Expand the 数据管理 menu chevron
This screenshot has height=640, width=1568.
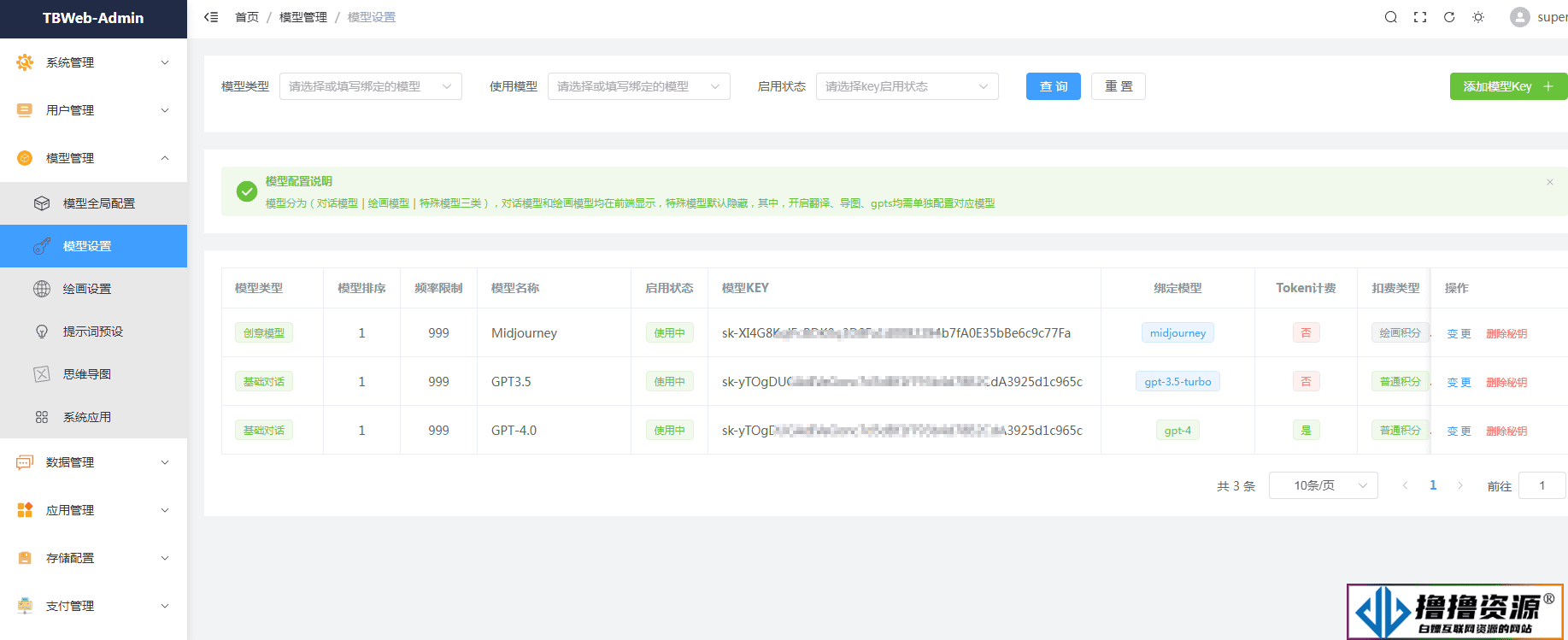tap(165, 462)
